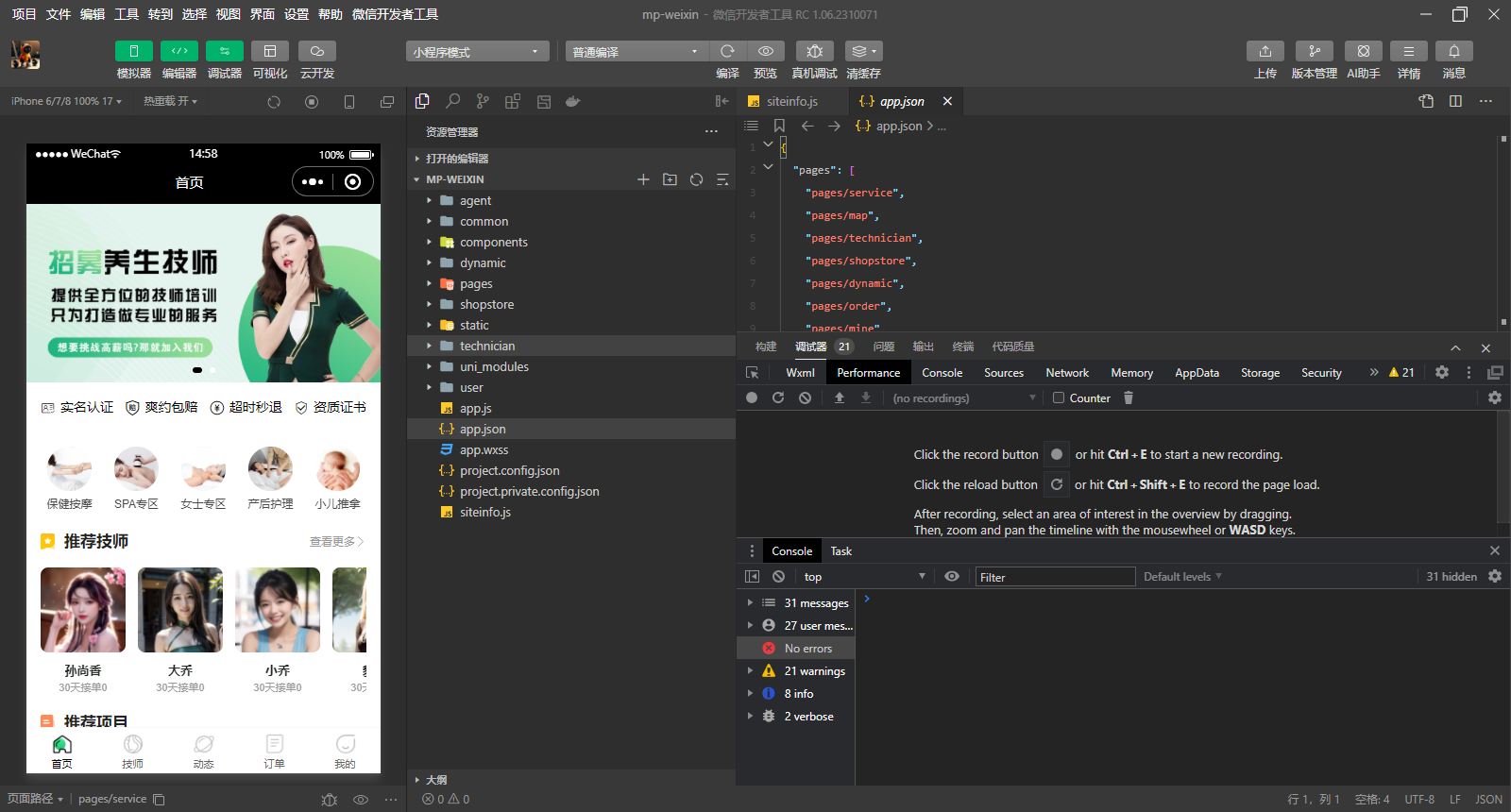Open the Default levels dropdown
Viewport: 1511px width, 812px height.
tap(1182, 577)
